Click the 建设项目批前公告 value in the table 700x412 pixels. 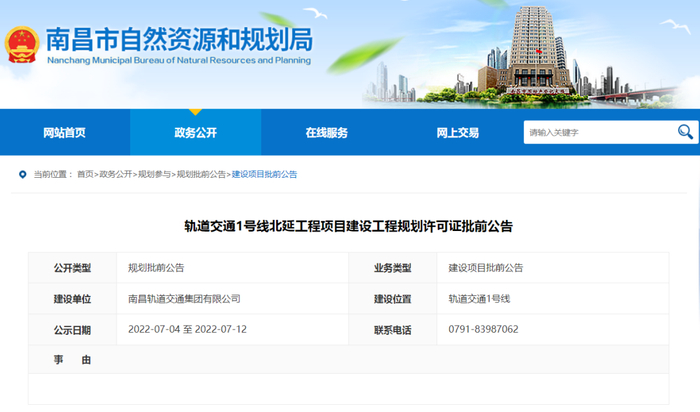486,268
